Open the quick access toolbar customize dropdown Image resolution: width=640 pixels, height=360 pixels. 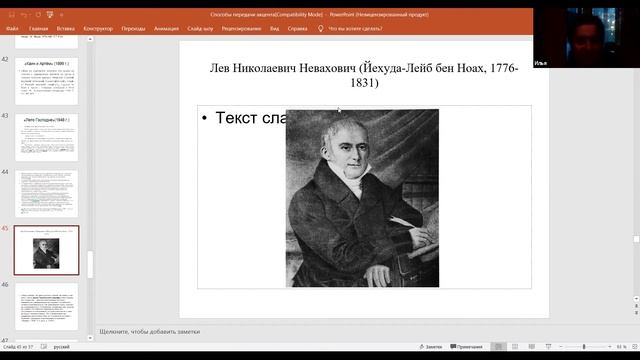(x=62, y=15)
